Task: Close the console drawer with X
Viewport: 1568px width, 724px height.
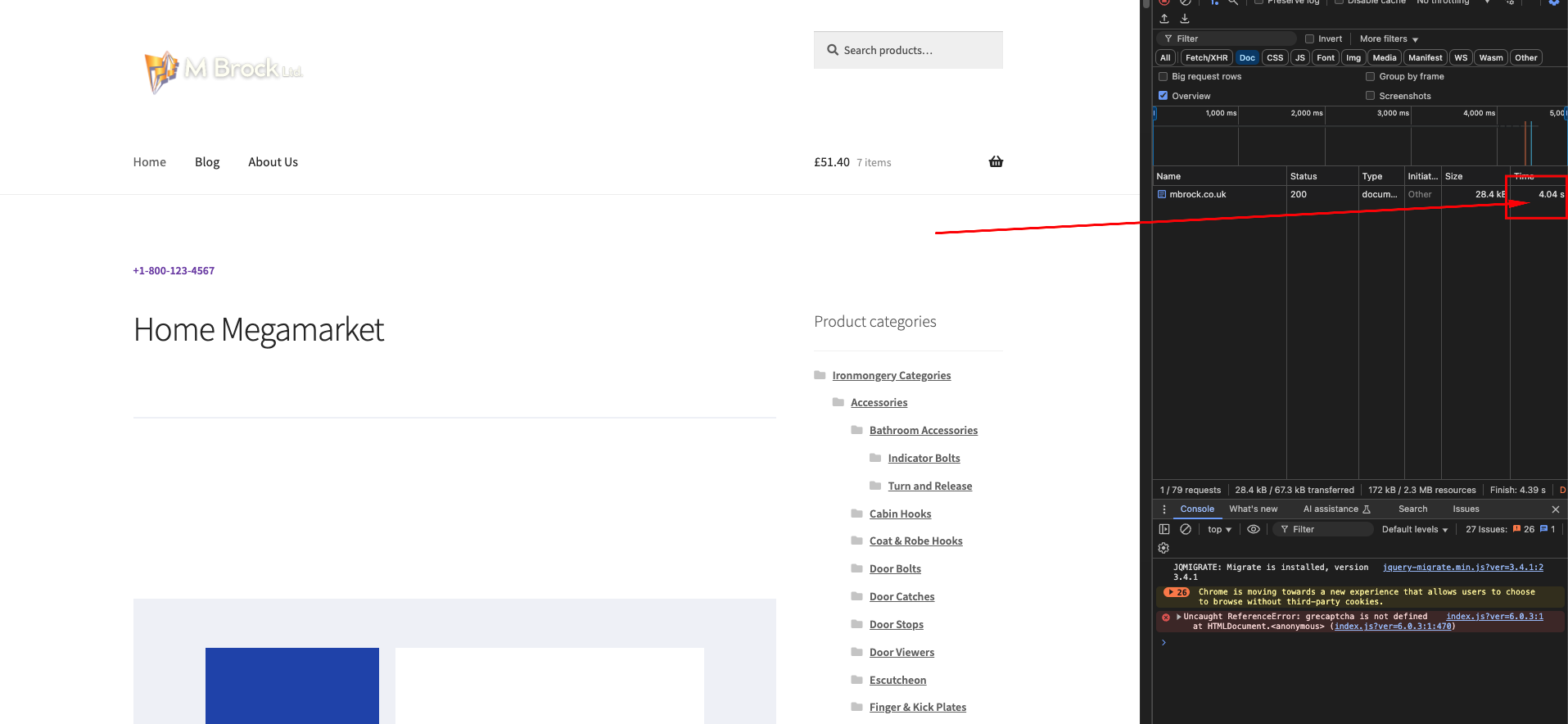Action: [x=1556, y=509]
